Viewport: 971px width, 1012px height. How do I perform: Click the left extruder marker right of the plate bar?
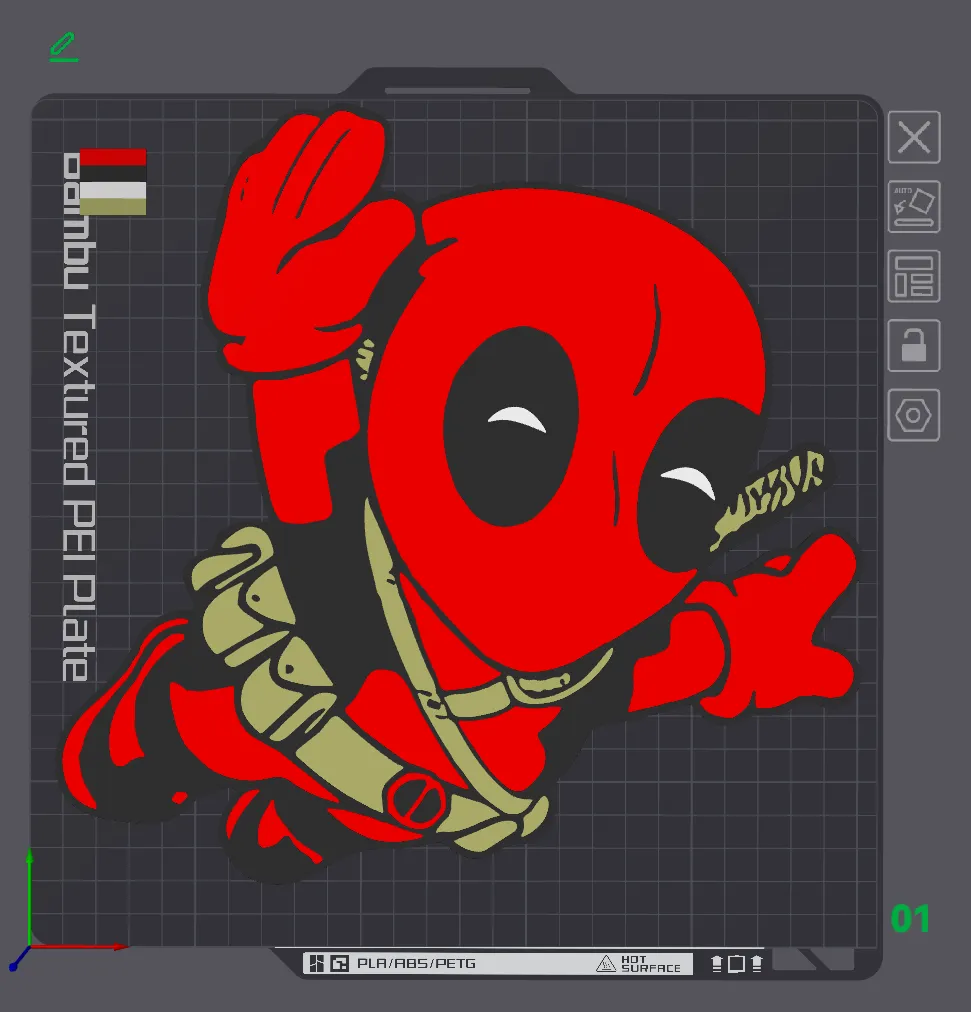point(717,962)
